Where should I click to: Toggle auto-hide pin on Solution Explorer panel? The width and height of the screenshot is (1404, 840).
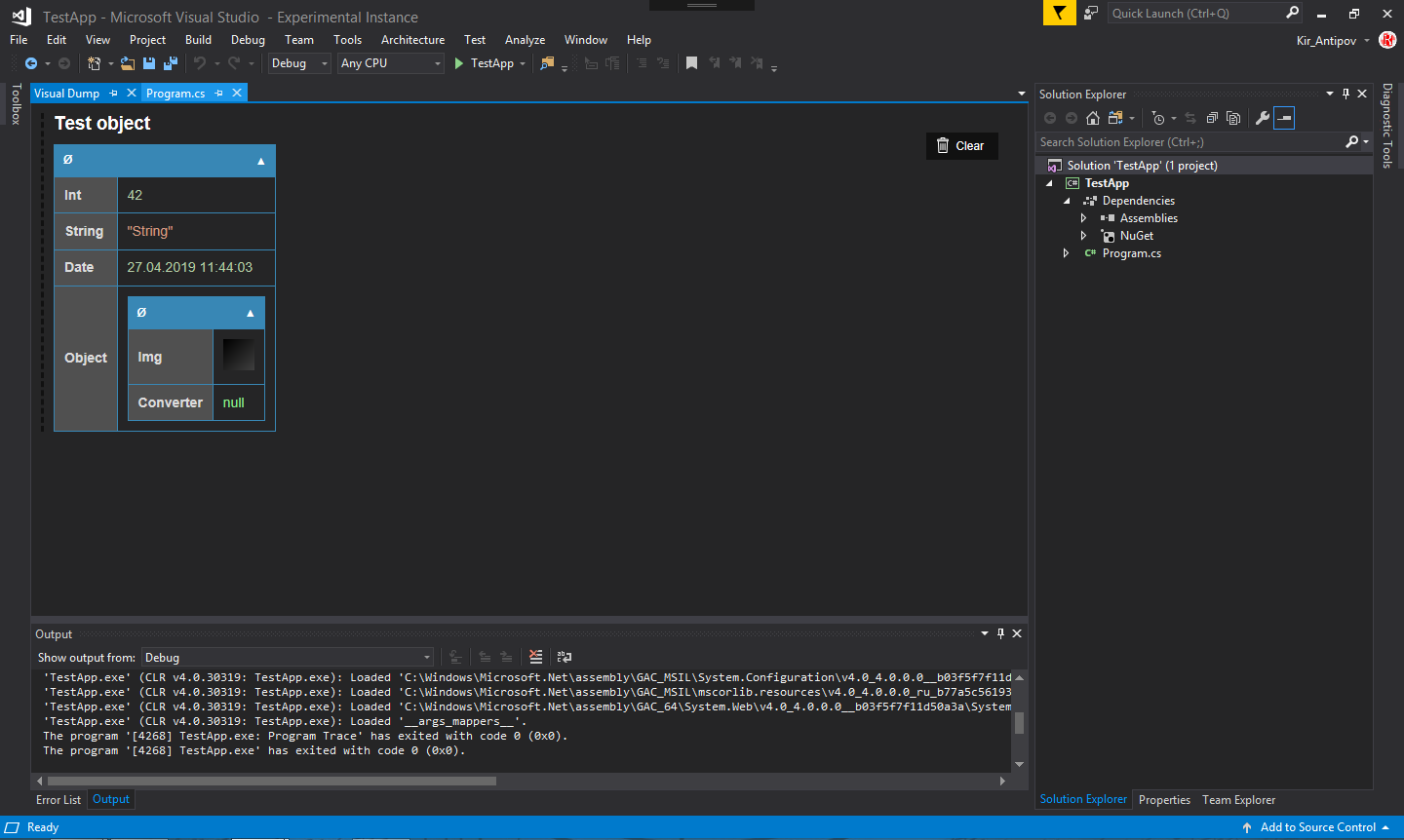1346,94
